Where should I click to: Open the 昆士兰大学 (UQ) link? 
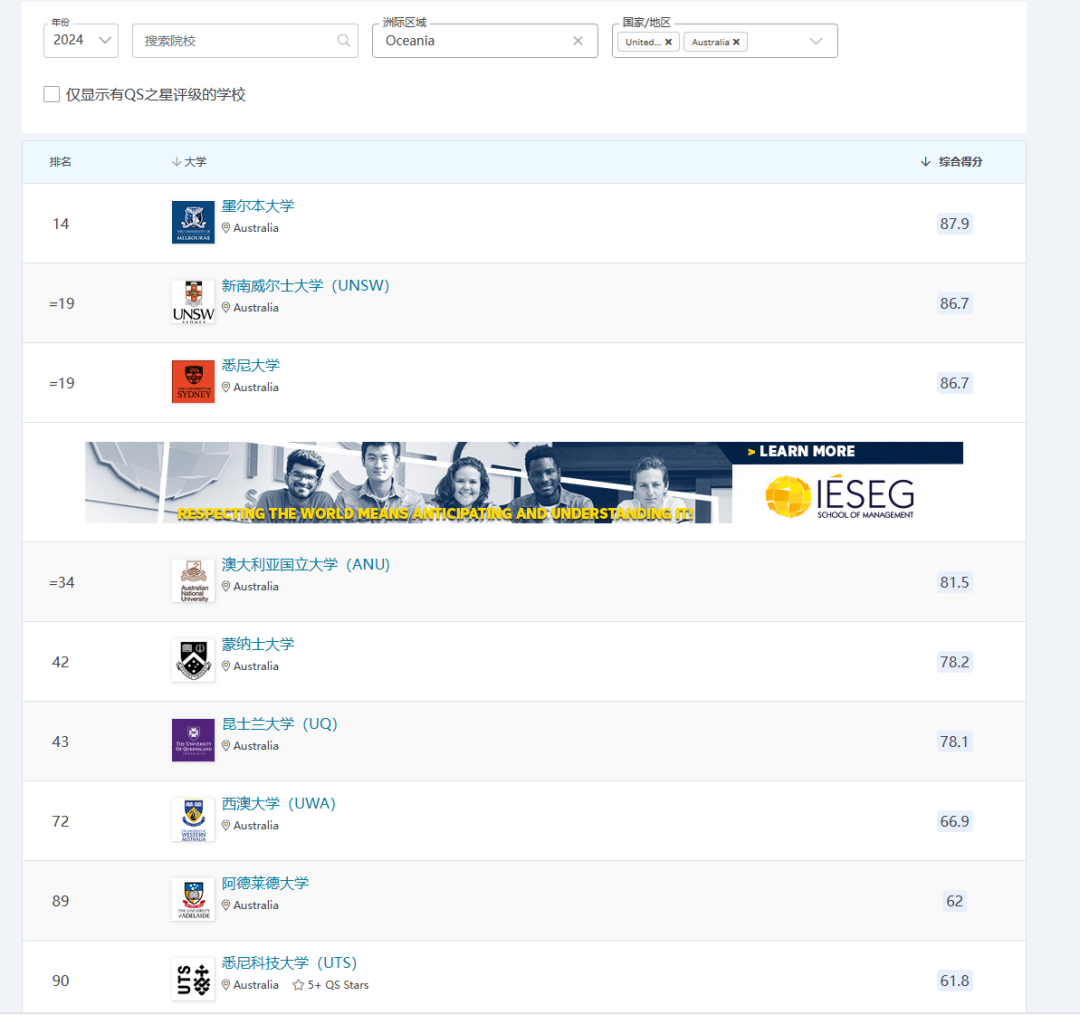pos(280,724)
